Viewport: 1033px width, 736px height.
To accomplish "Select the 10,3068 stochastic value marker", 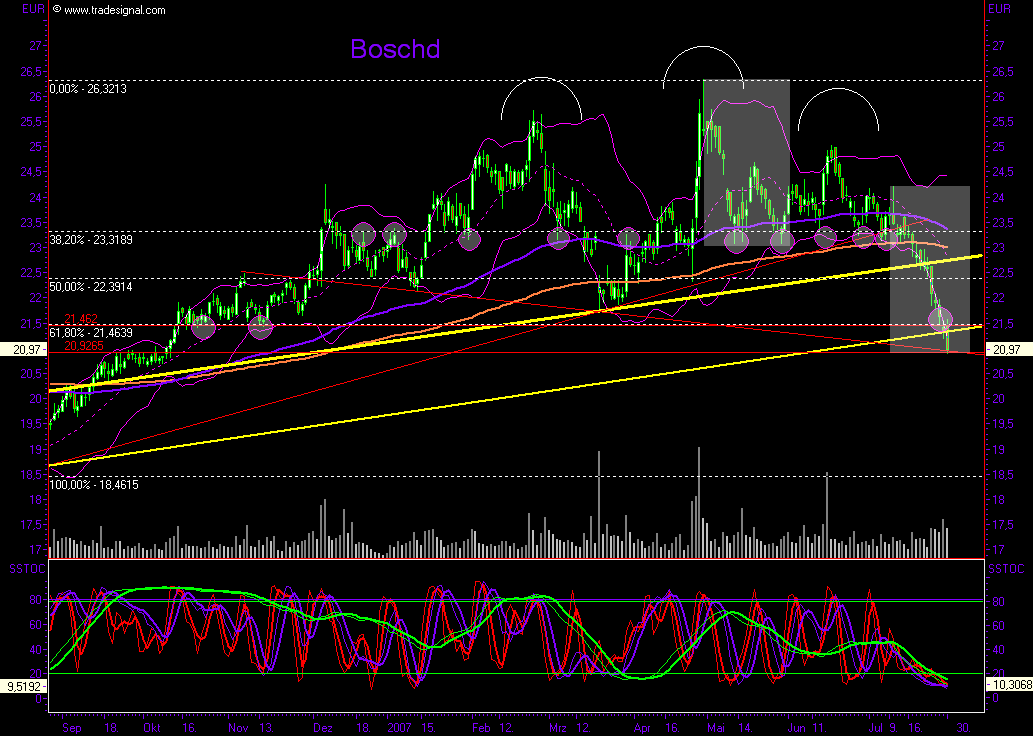I will point(1008,684).
